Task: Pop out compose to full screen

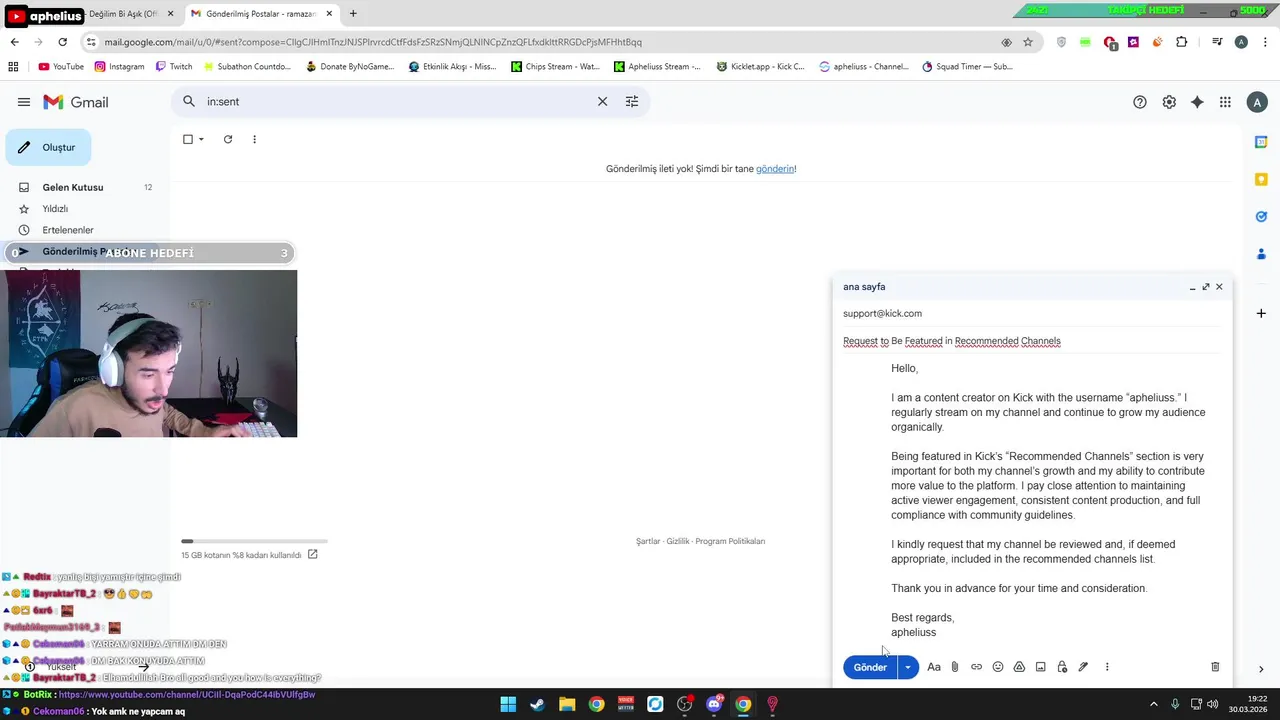Action: (1205, 287)
